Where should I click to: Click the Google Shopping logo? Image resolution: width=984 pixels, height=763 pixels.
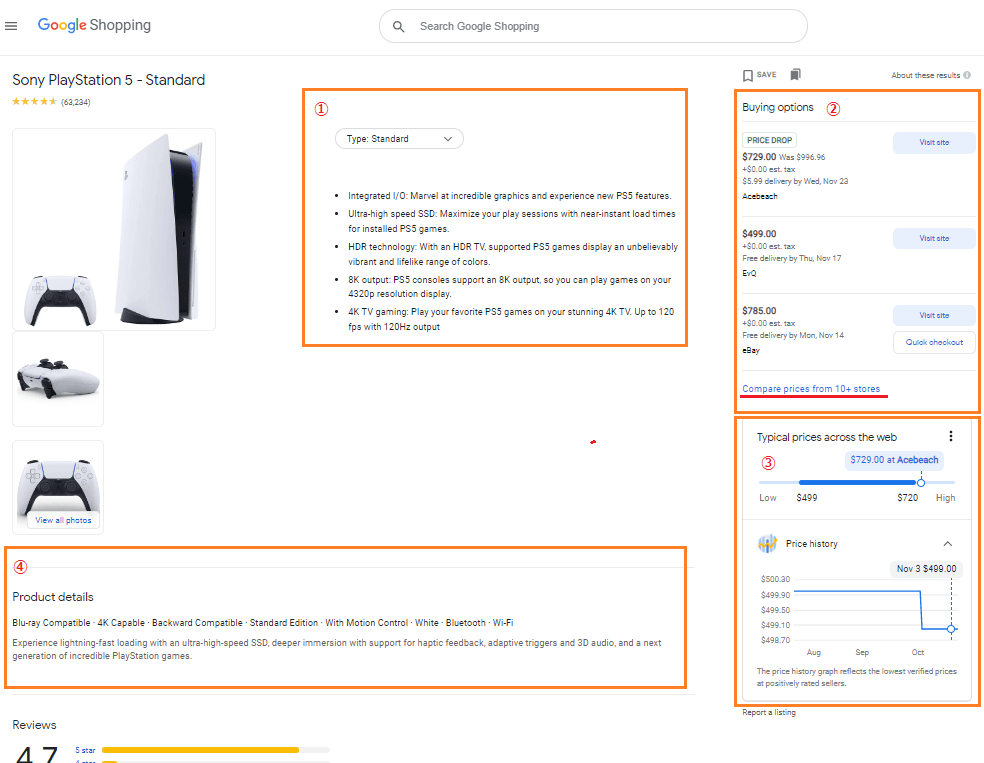click(x=94, y=25)
